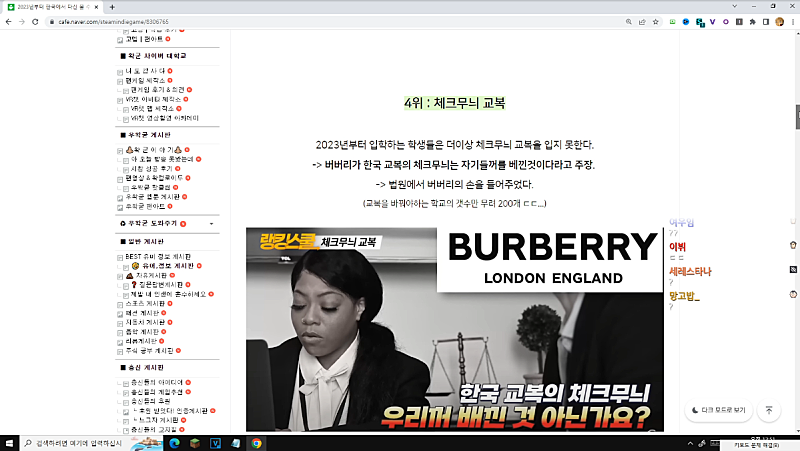This screenshot has width=800, height=451.
Task: Open the Windows Start menu
Action: [x=9, y=442]
